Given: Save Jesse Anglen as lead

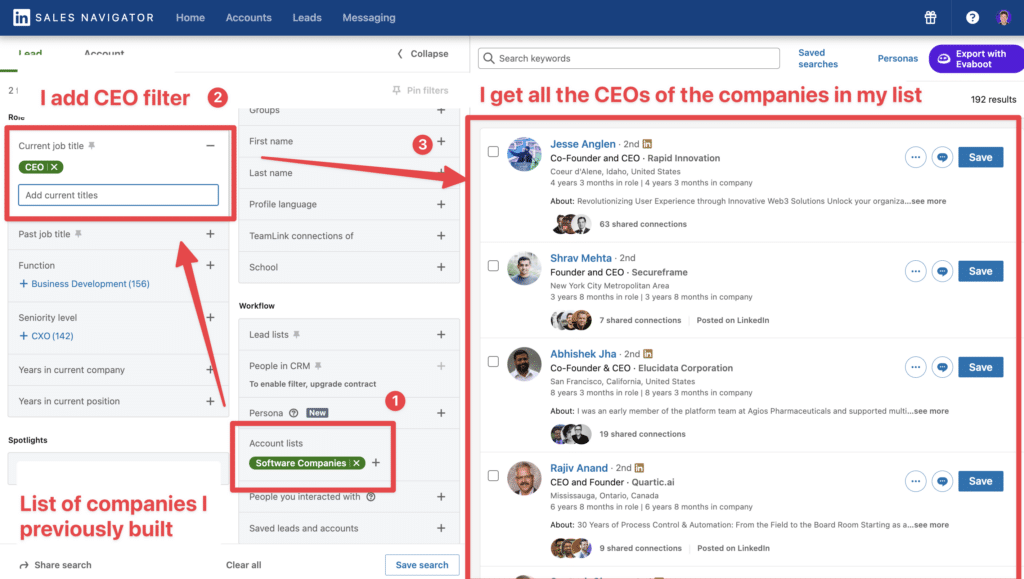Looking at the screenshot, I should [980, 157].
